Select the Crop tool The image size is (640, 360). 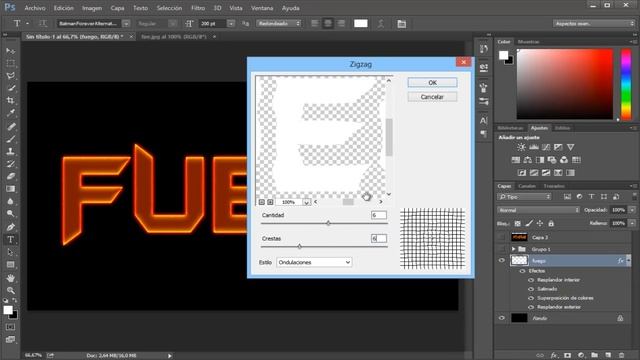click(x=11, y=100)
